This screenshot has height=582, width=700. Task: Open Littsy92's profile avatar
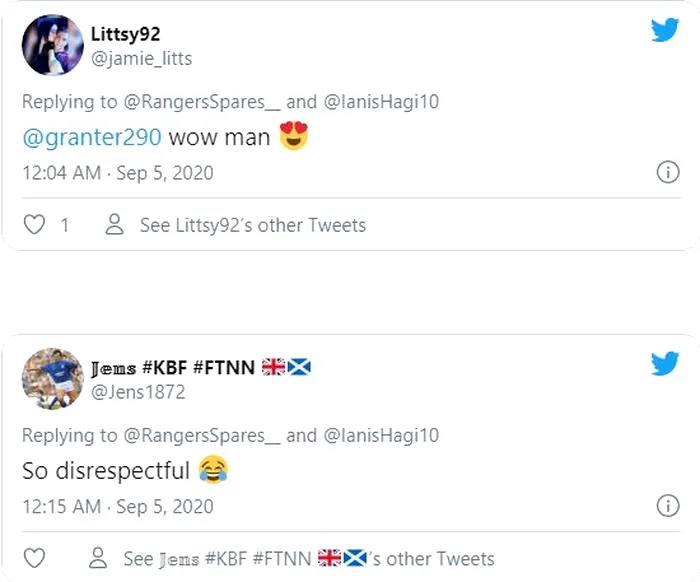(x=53, y=45)
